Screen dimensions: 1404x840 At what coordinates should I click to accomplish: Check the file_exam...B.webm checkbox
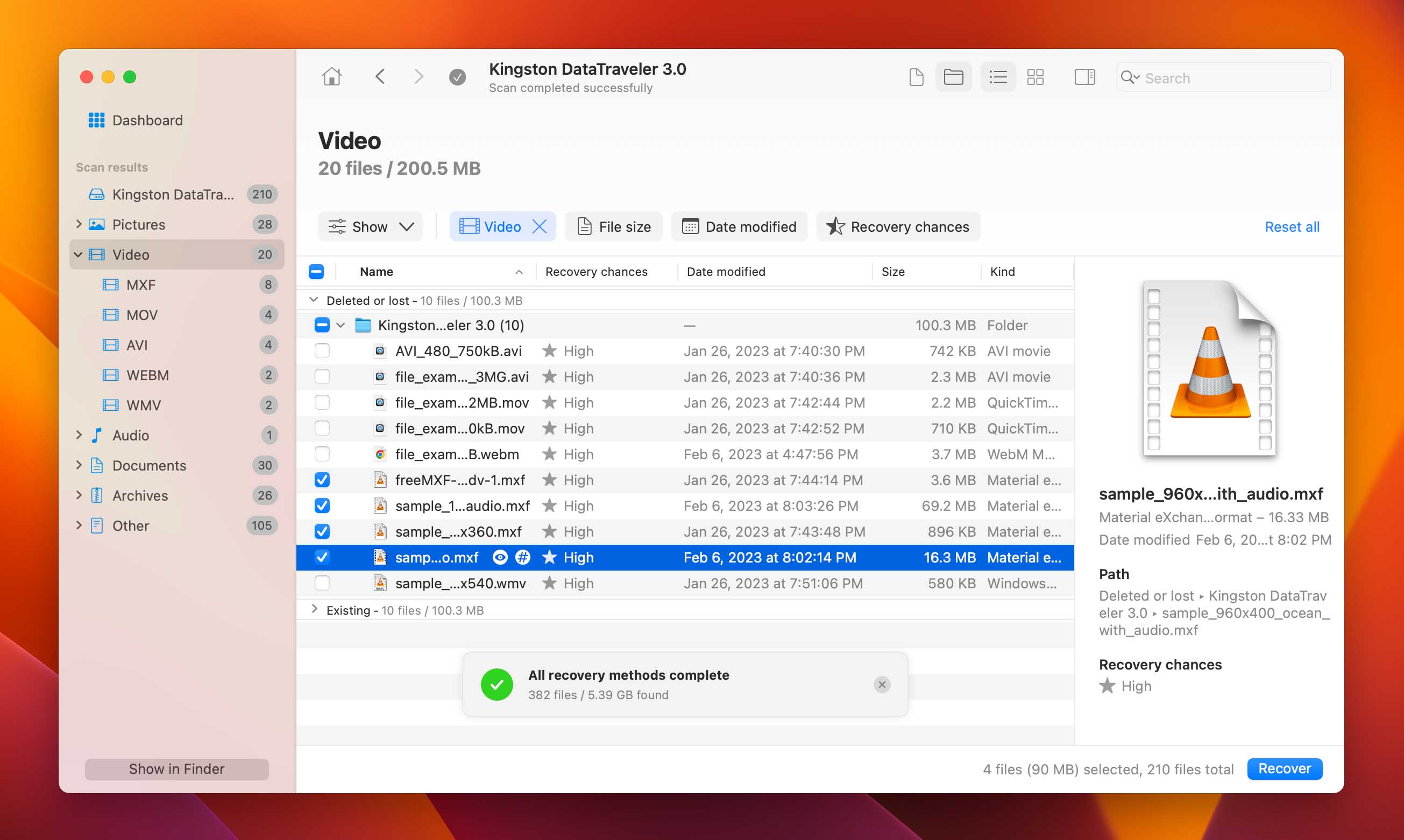(x=322, y=454)
